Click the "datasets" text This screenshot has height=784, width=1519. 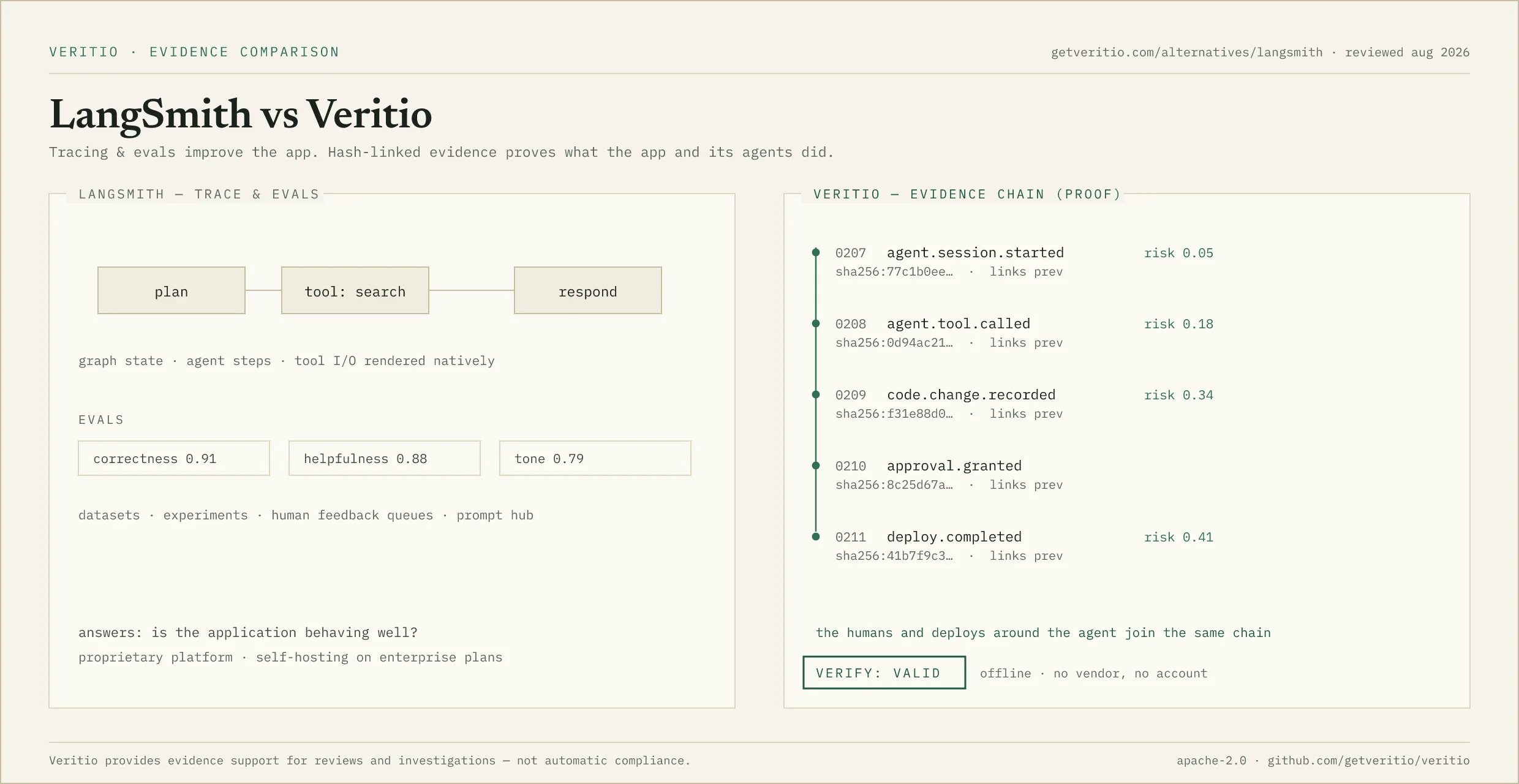[109, 515]
